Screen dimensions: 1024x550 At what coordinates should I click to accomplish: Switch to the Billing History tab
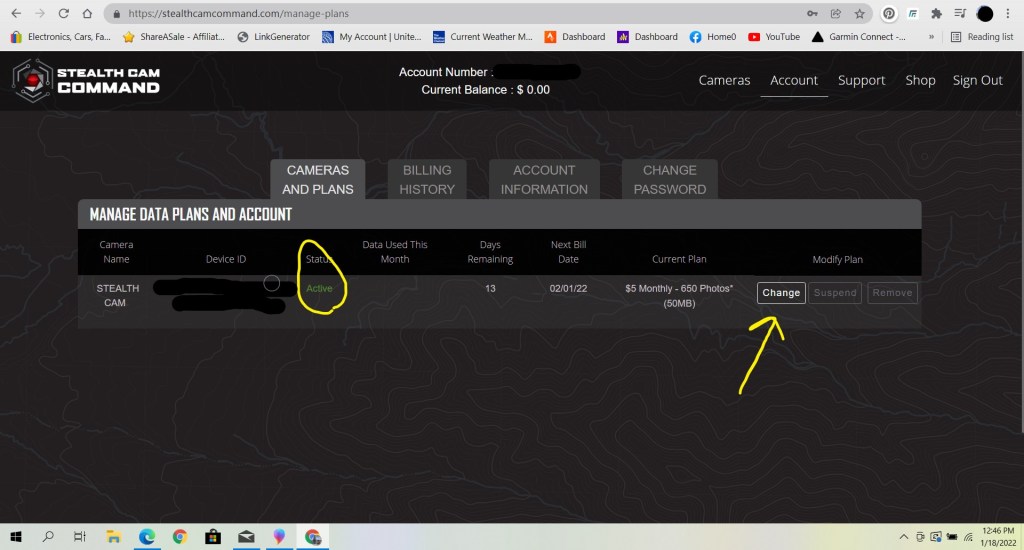click(x=427, y=179)
